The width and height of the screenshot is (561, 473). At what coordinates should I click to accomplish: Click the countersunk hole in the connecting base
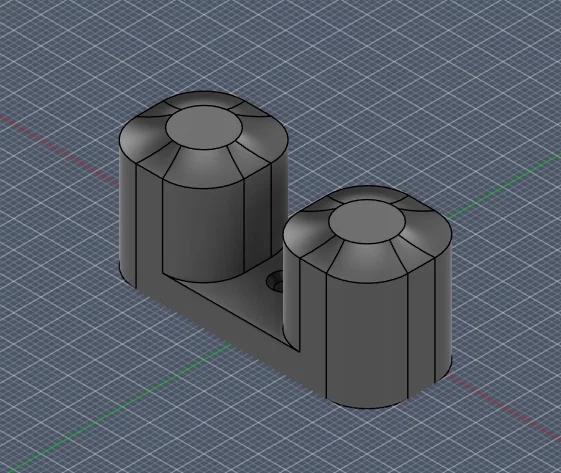(275, 281)
